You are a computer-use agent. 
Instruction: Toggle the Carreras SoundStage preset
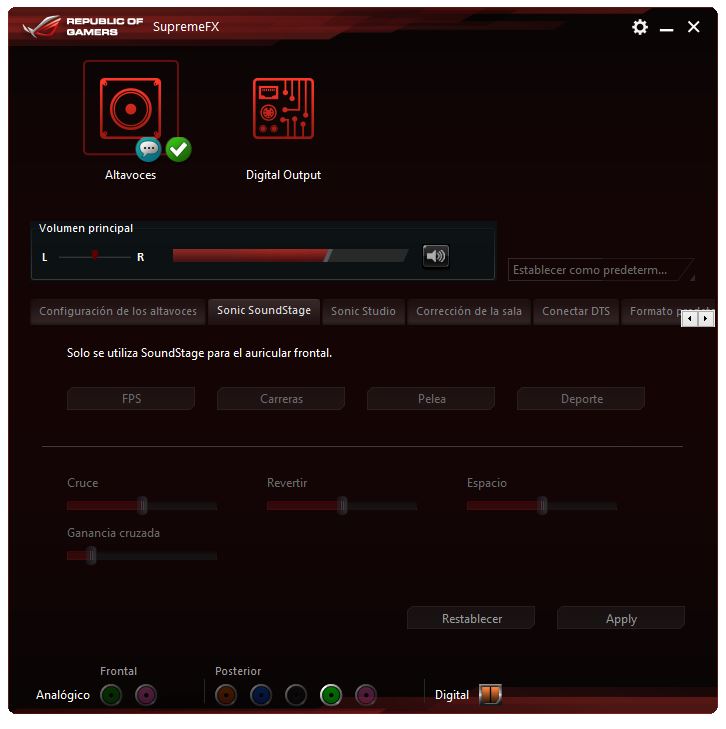click(x=281, y=399)
